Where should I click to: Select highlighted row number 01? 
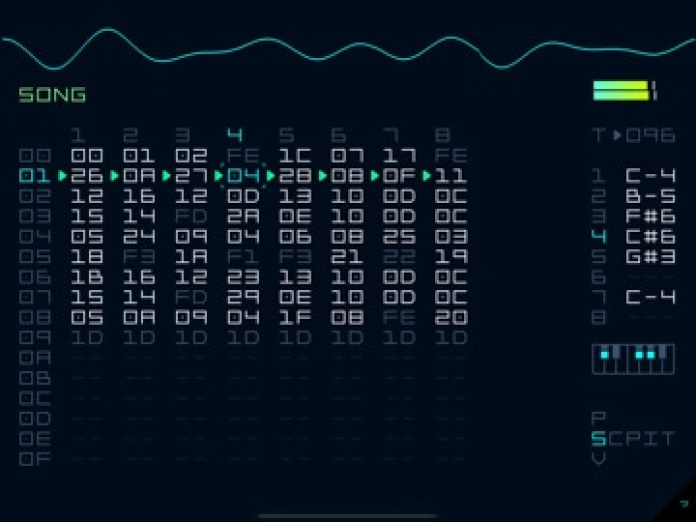[35, 176]
